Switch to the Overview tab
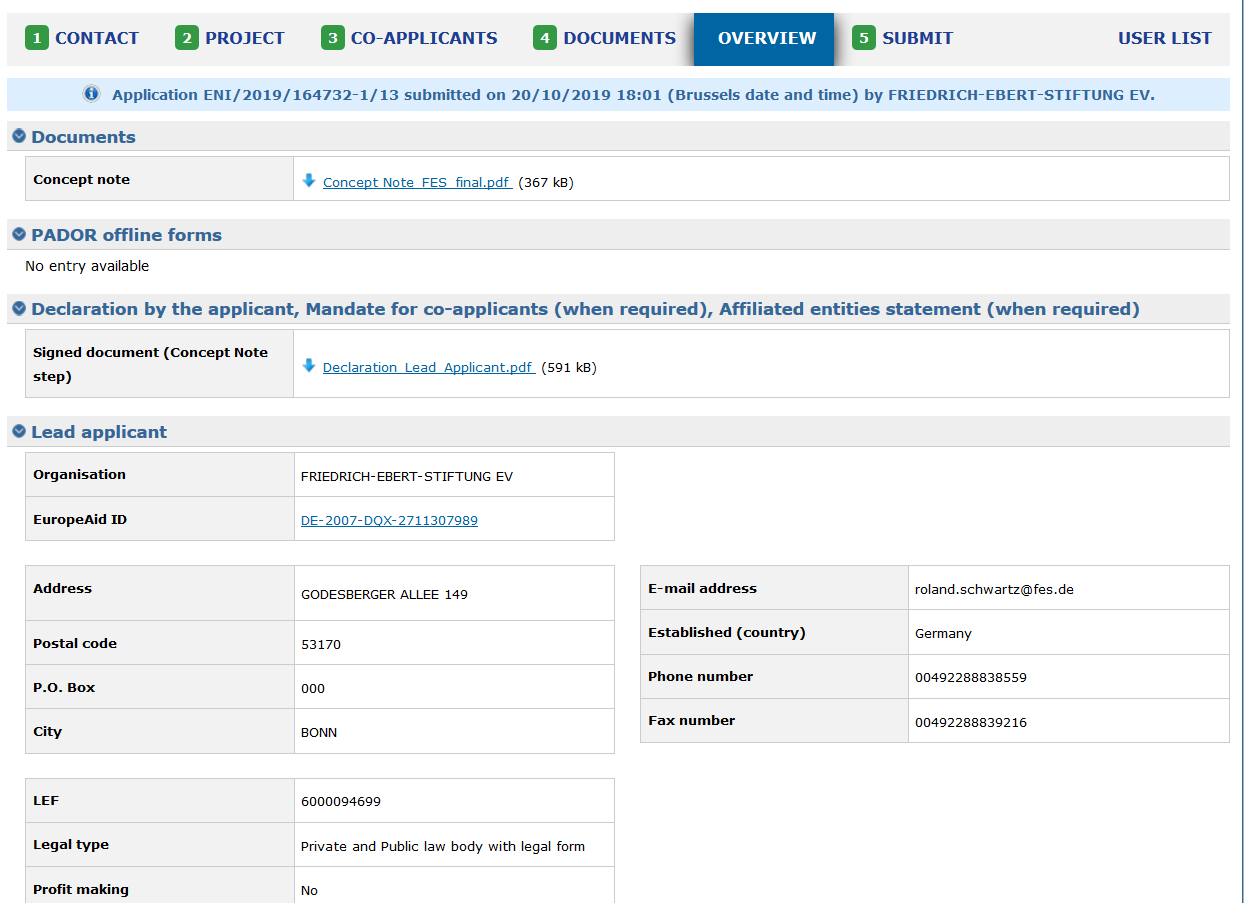This screenshot has height=903, width=1244. [x=766, y=39]
